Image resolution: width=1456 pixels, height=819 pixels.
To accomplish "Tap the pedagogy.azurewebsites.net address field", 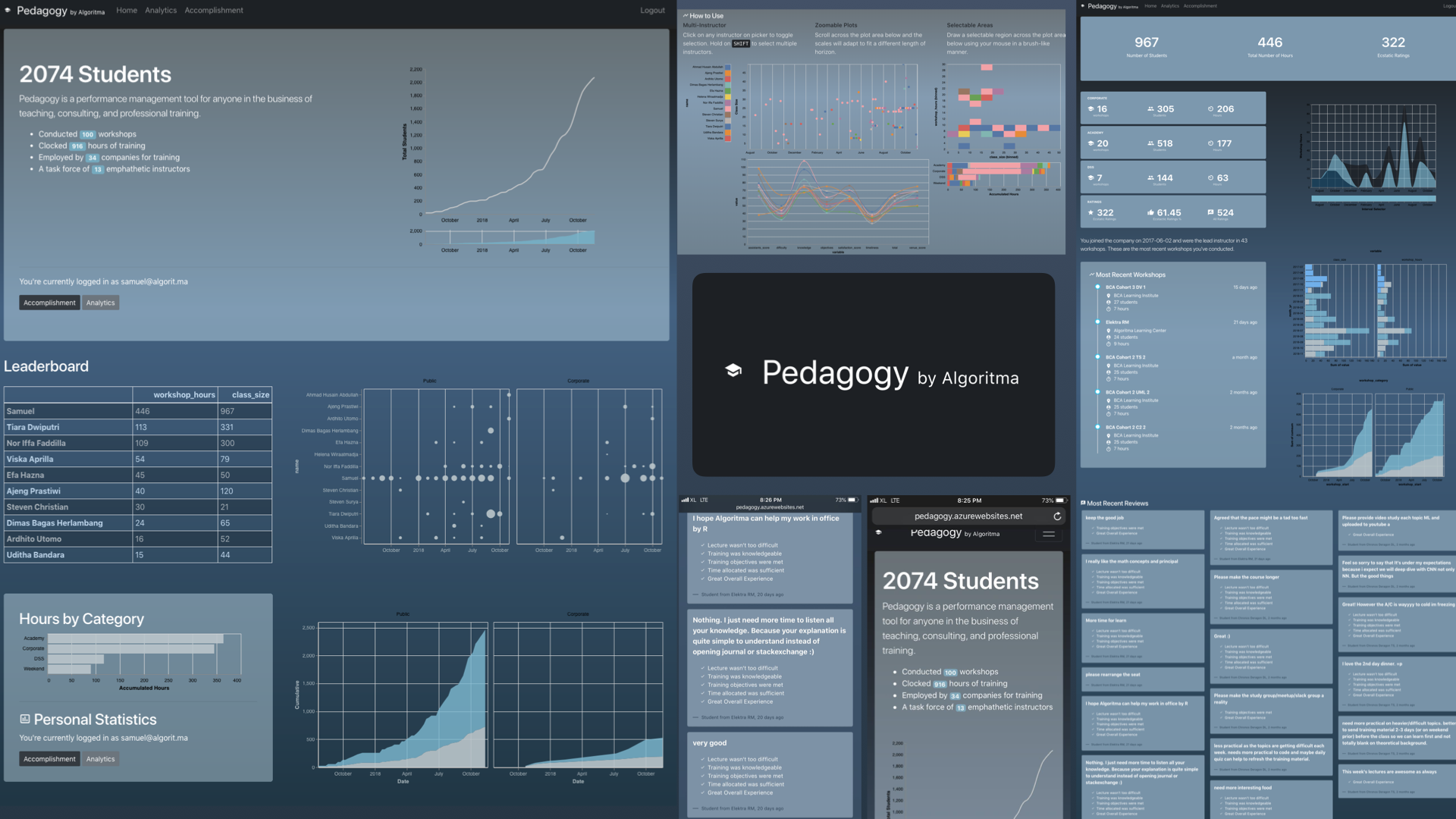I will click(x=968, y=516).
